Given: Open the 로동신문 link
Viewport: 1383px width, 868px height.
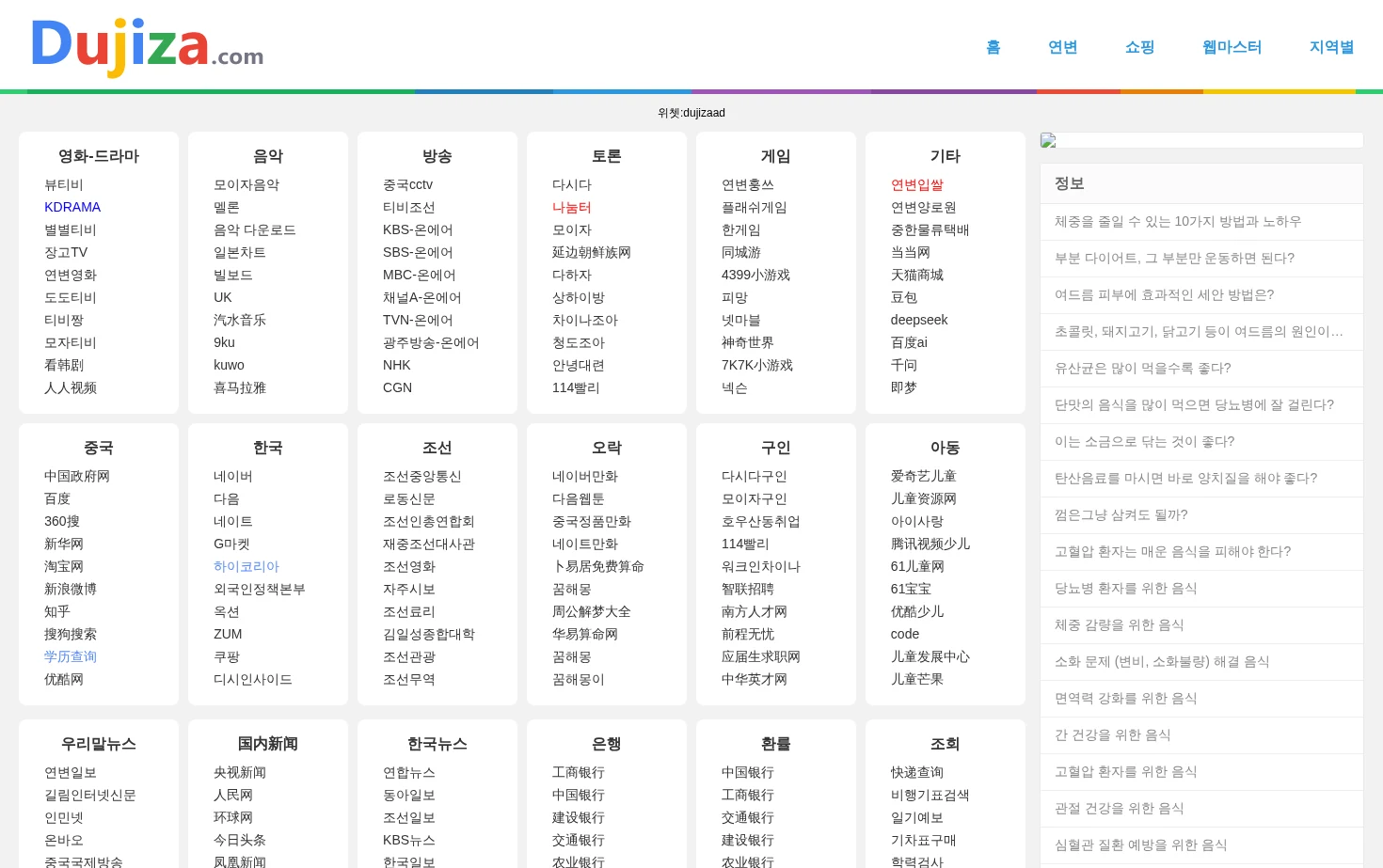Looking at the screenshot, I should 409,498.
